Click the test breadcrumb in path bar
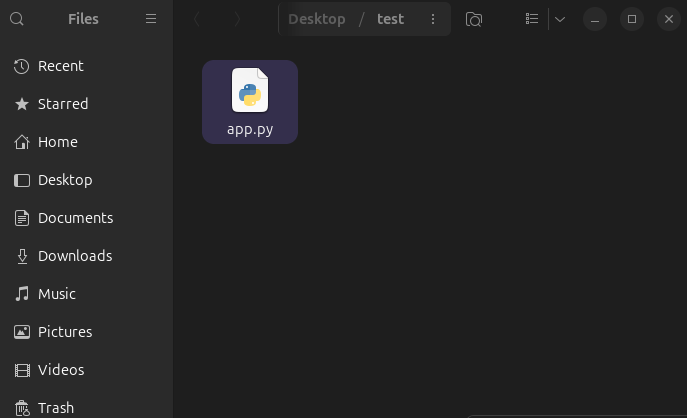 click(x=390, y=19)
